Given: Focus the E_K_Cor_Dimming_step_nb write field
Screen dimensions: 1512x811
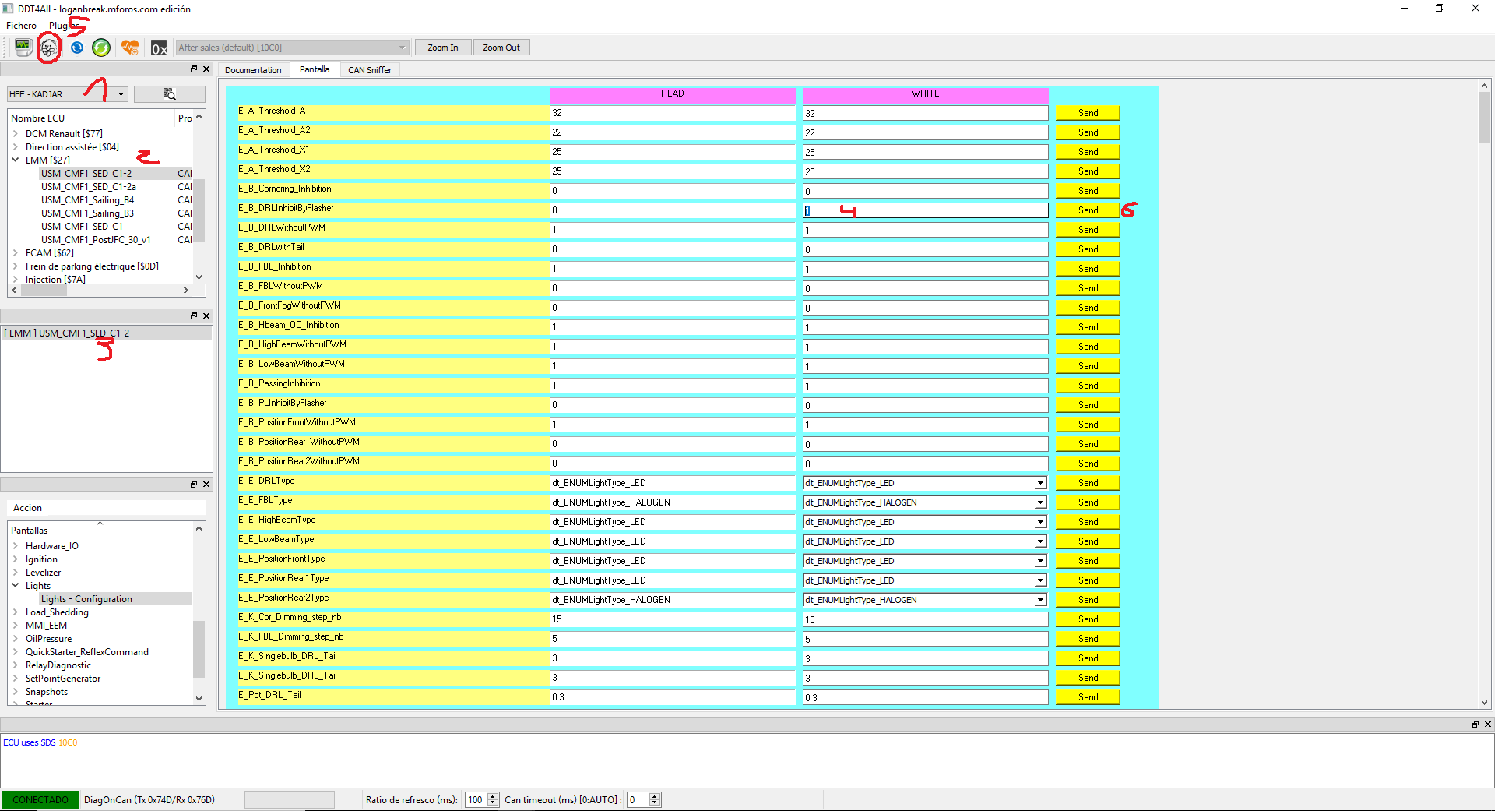Looking at the screenshot, I should point(926,619).
